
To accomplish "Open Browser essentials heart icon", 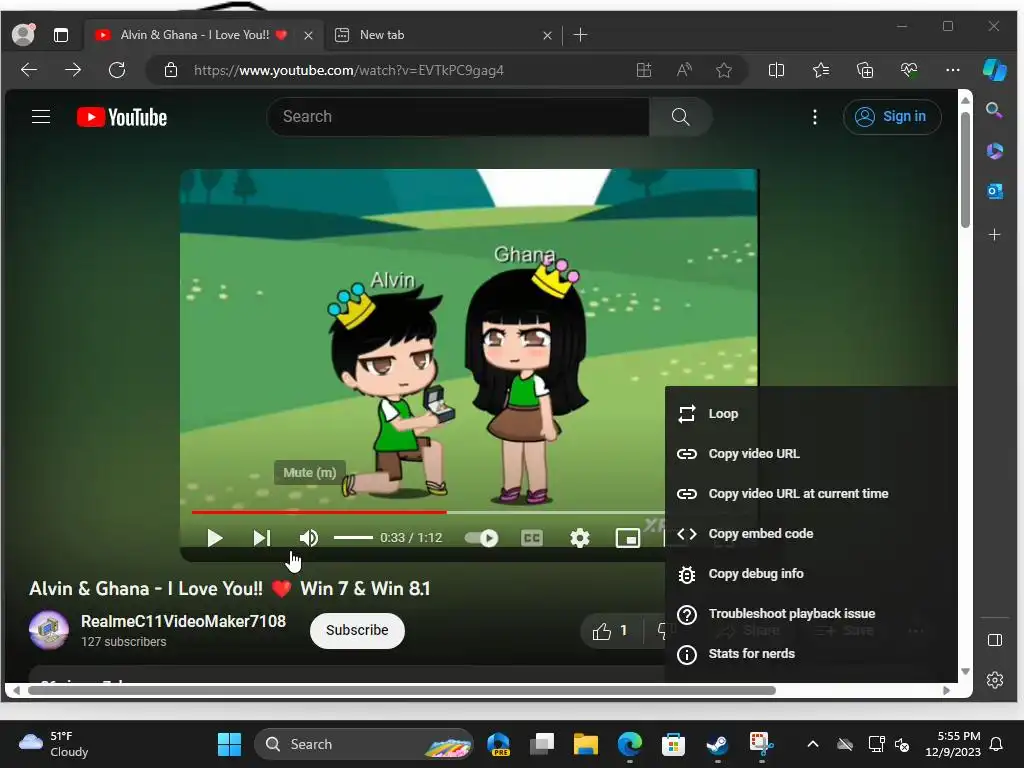I will (x=909, y=70).
